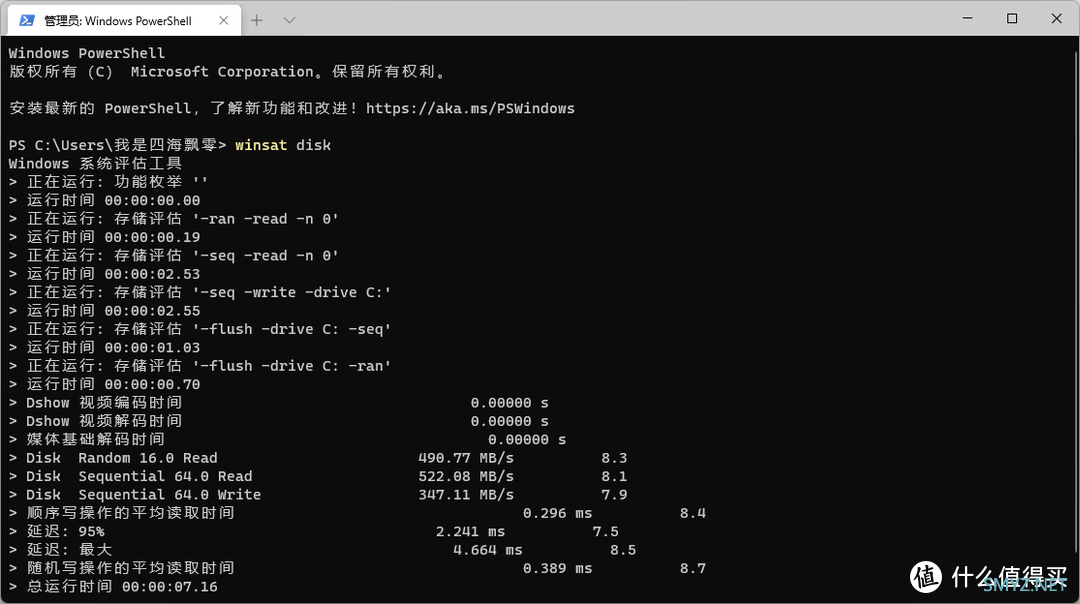This screenshot has width=1080, height=604.
Task: Click the '0.296 ms' latency value
Action: click(x=557, y=514)
